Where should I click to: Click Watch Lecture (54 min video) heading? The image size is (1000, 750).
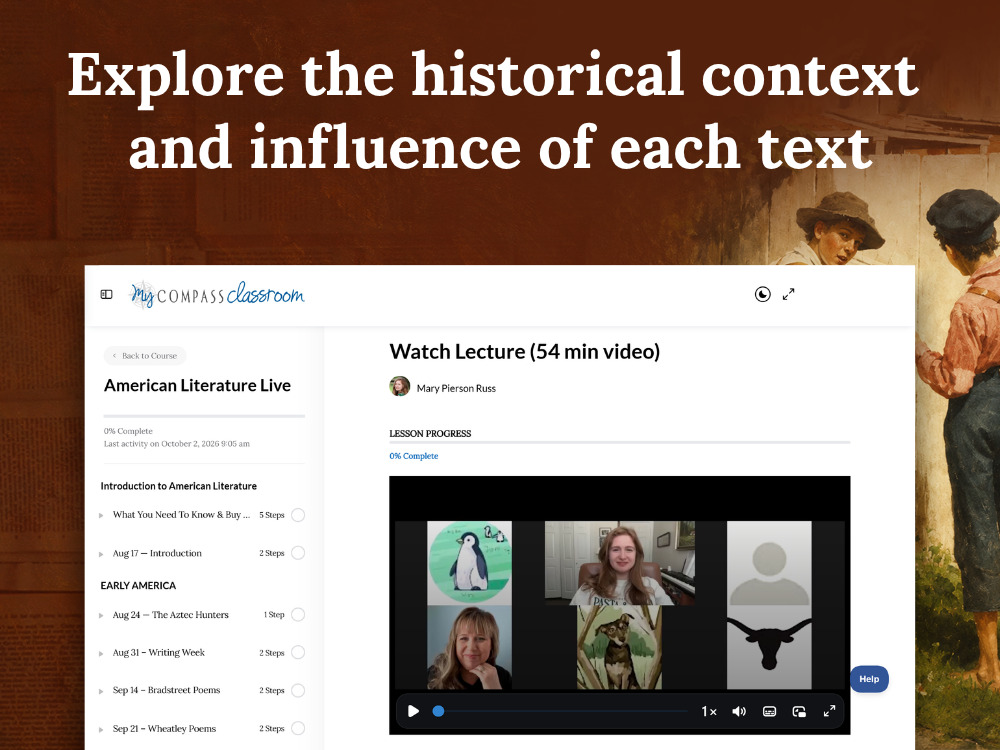tap(525, 351)
